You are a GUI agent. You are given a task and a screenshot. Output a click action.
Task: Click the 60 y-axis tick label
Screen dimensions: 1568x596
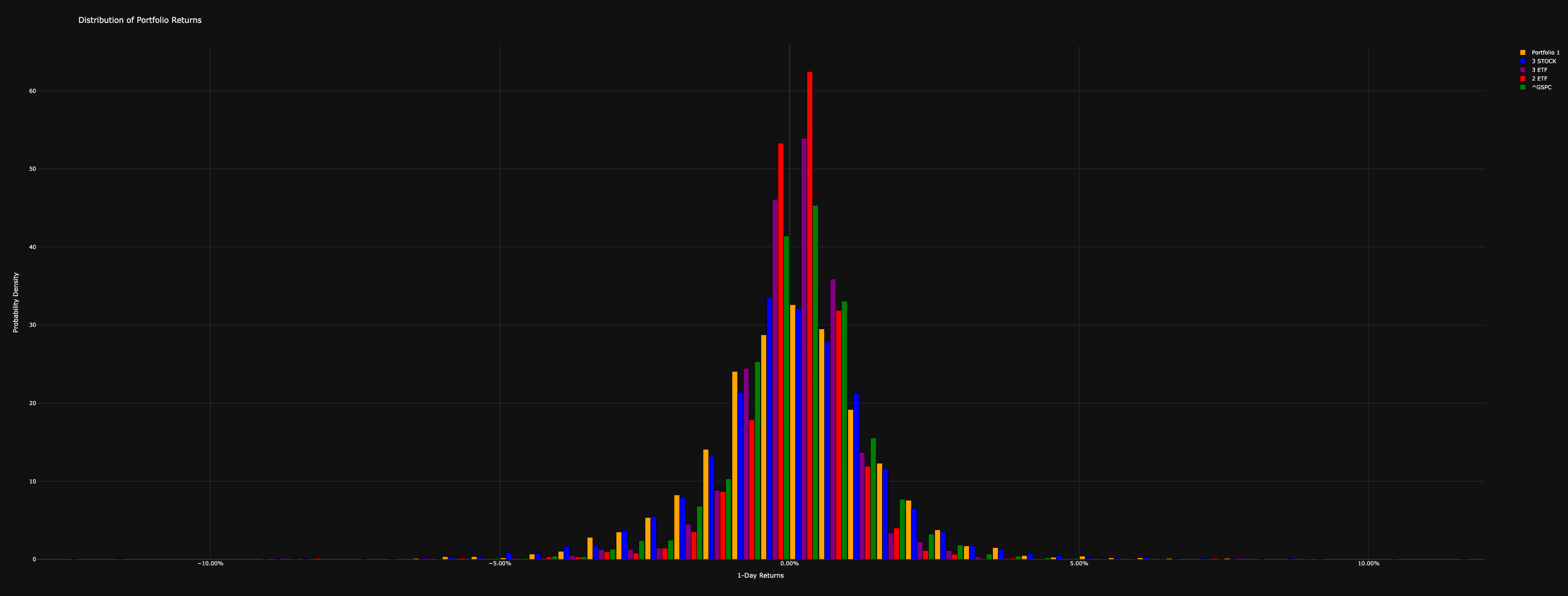(32, 91)
